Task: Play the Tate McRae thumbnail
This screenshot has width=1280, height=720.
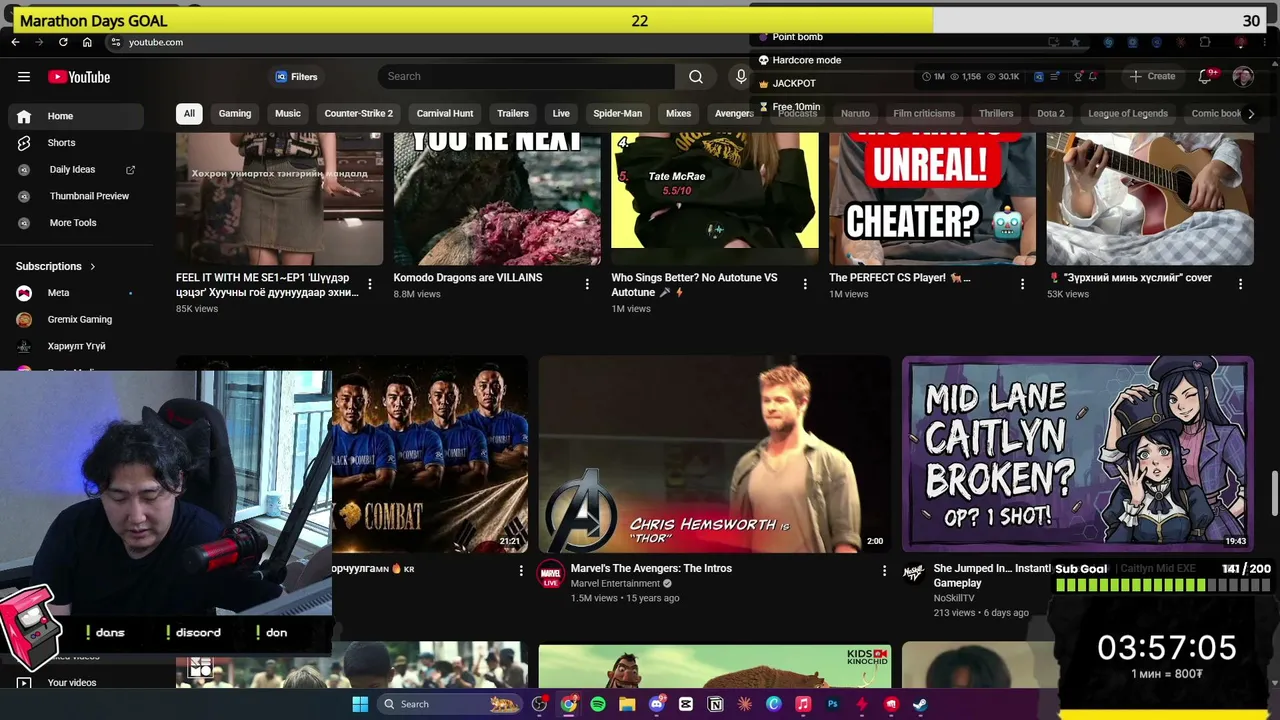Action: (715, 198)
